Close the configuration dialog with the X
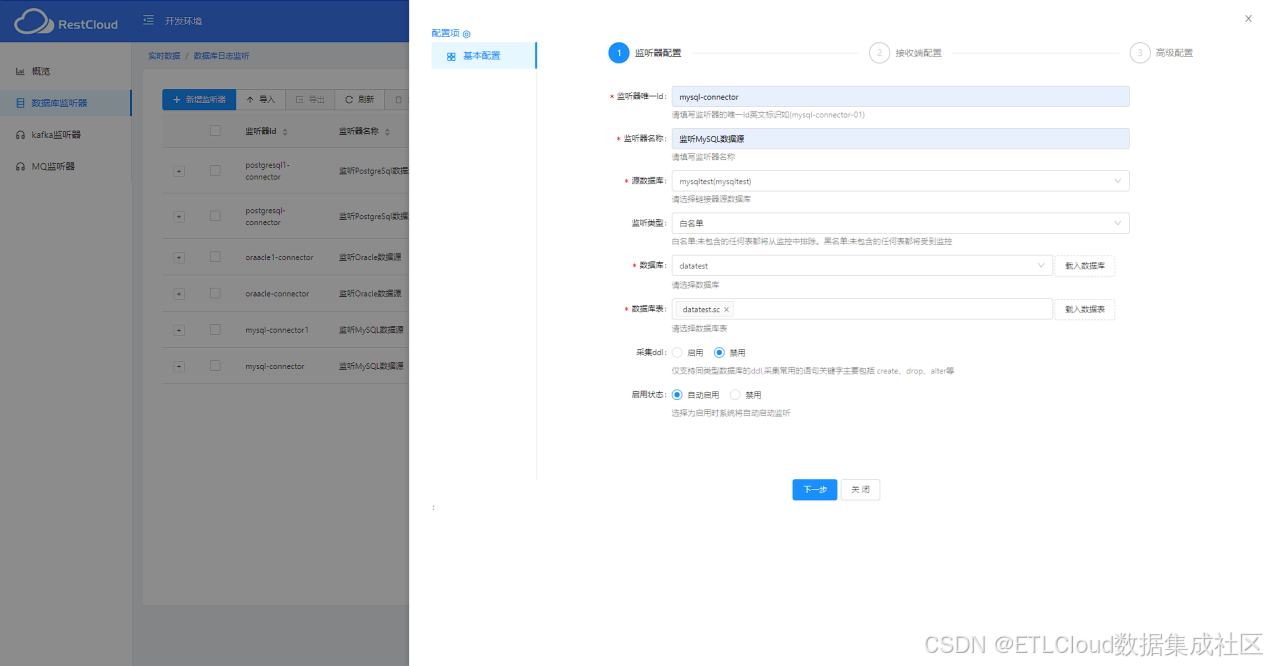Image resolution: width=1267 pixels, height=666 pixels. tap(1248, 18)
